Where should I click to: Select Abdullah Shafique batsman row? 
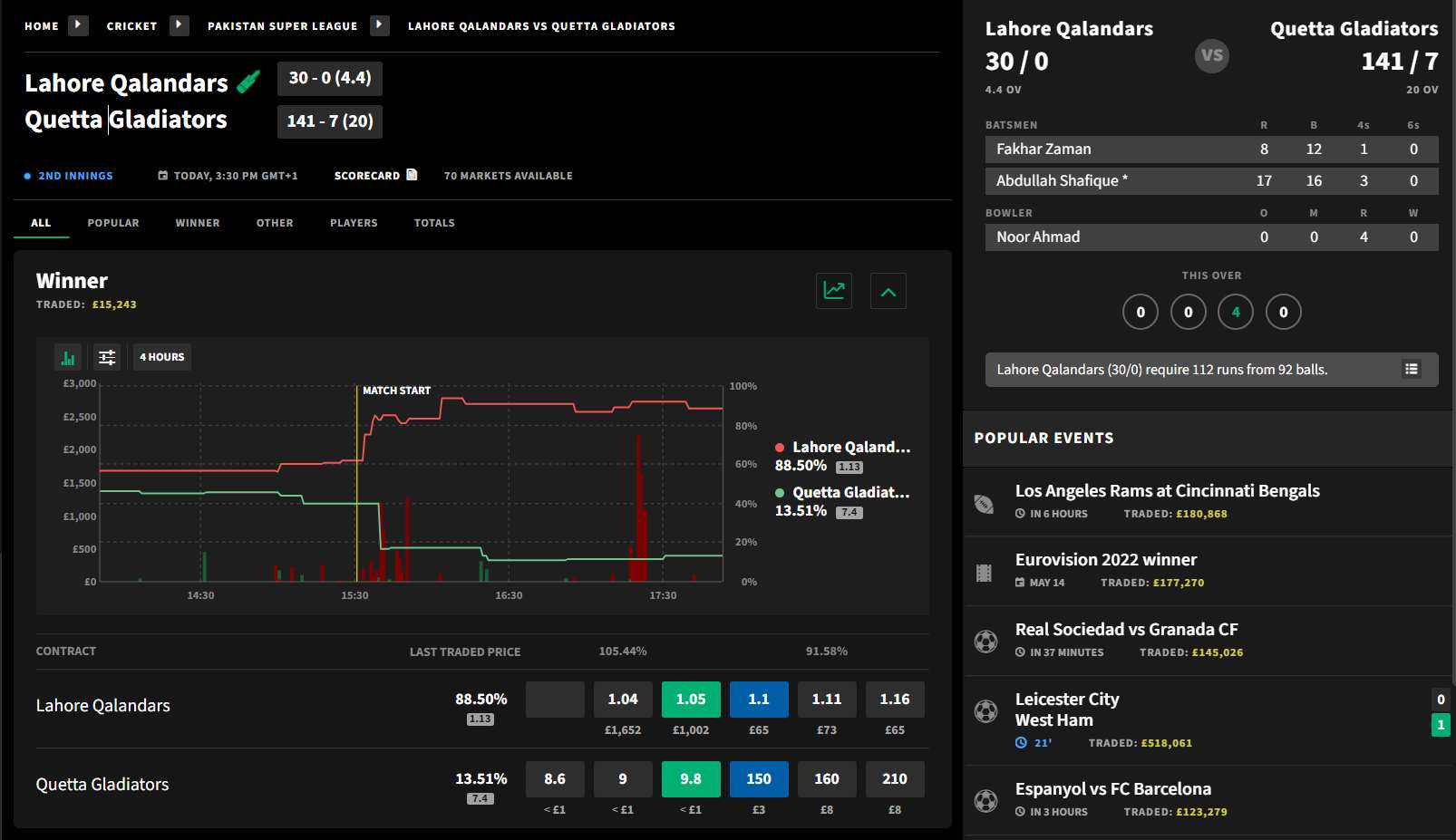pos(1212,181)
